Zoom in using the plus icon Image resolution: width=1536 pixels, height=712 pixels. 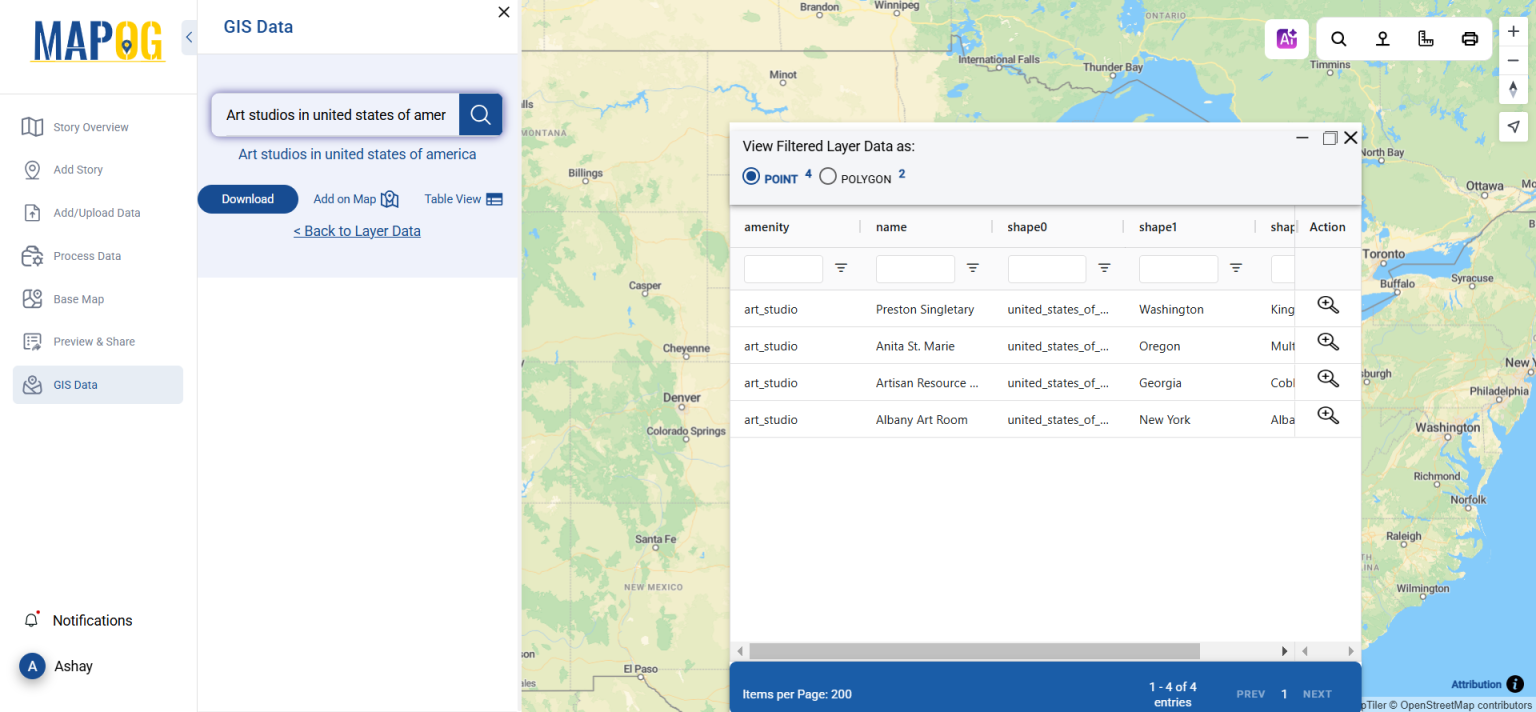point(1513,31)
